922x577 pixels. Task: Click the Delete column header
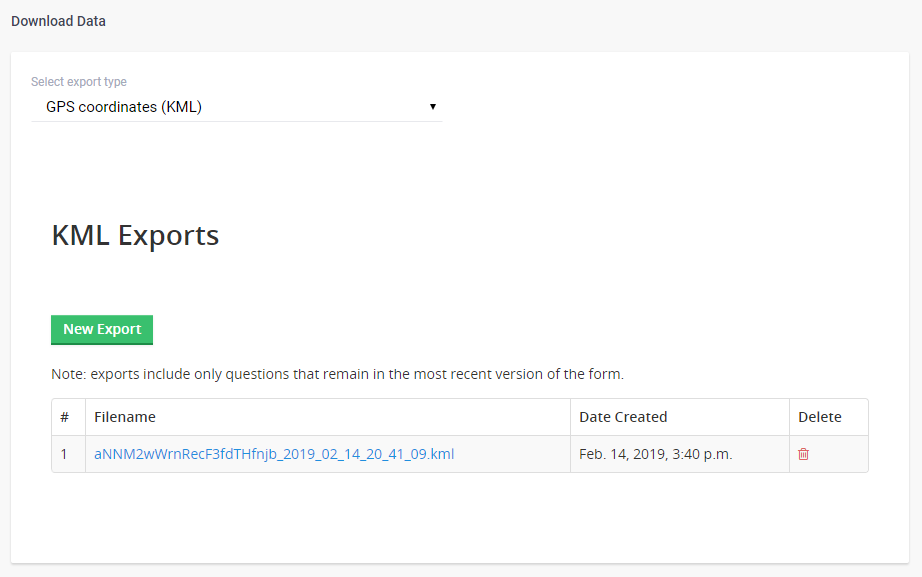pyautogui.click(x=820, y=417)
